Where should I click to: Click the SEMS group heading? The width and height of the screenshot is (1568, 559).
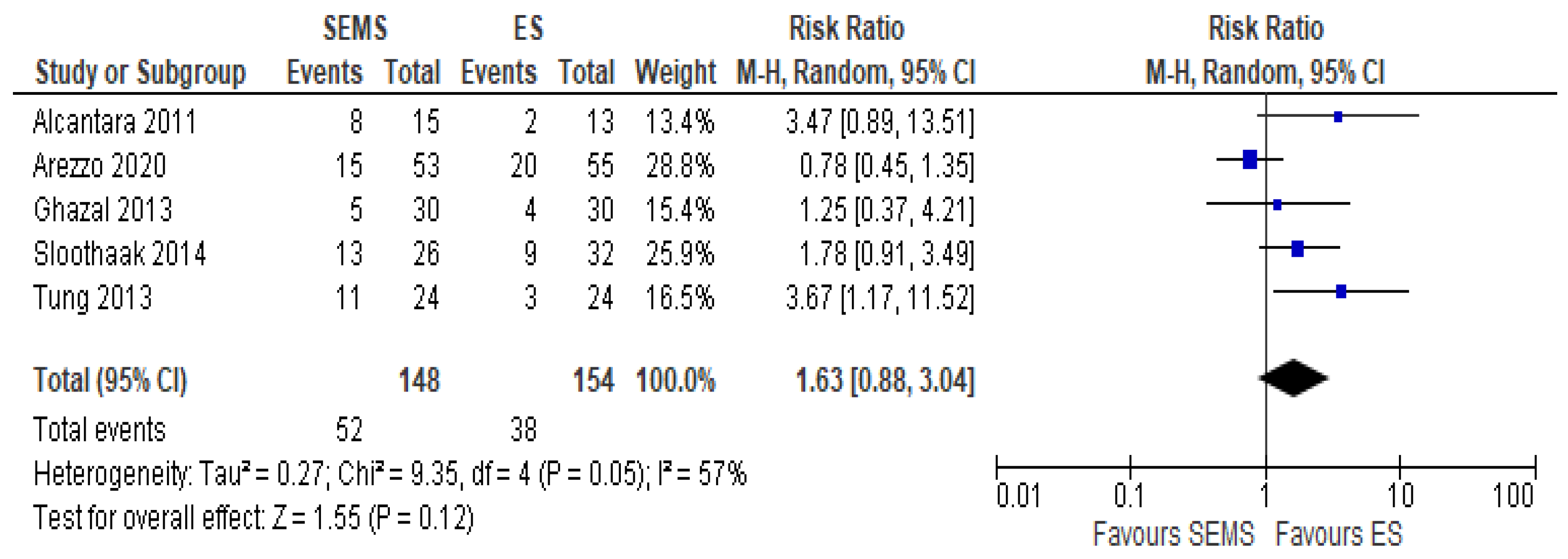click(355, 28)
